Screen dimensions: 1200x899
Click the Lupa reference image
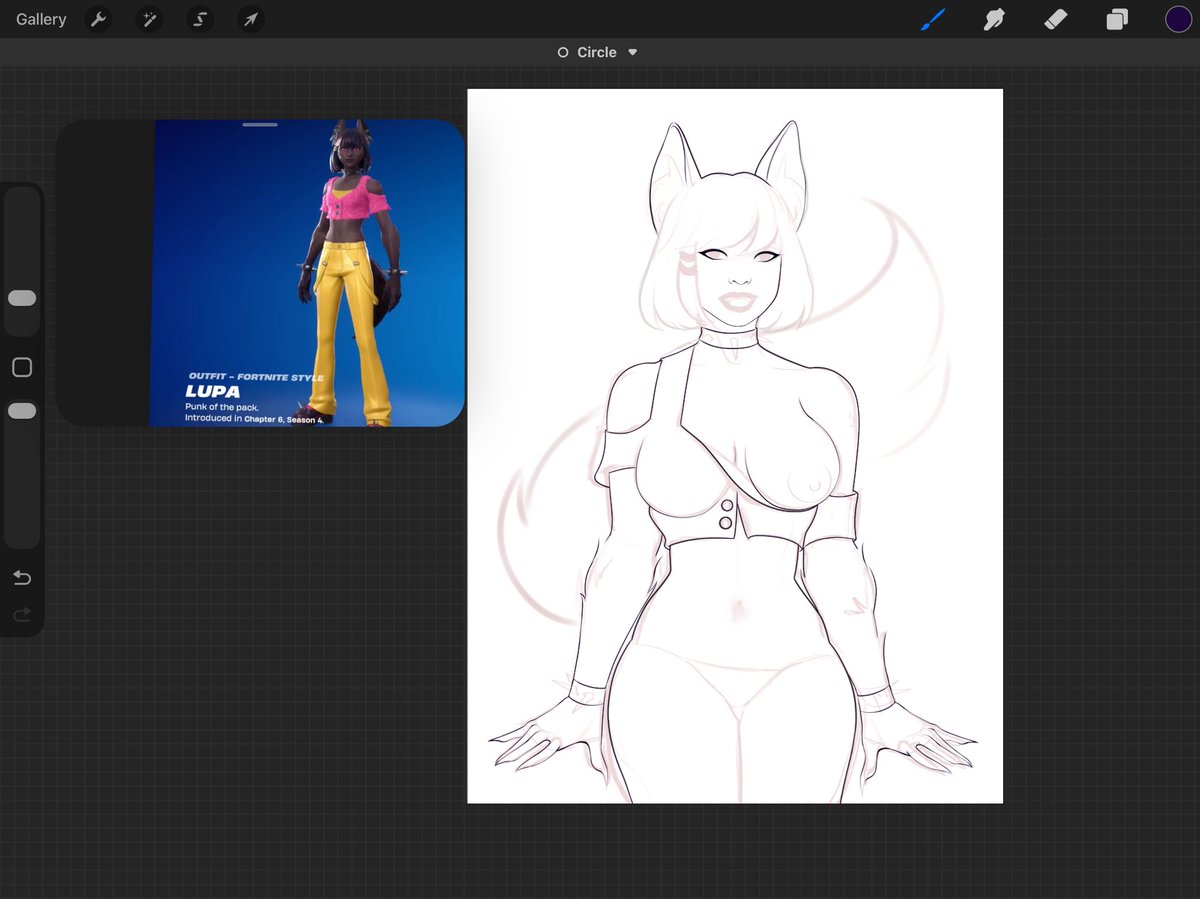[x=308, y=273]
